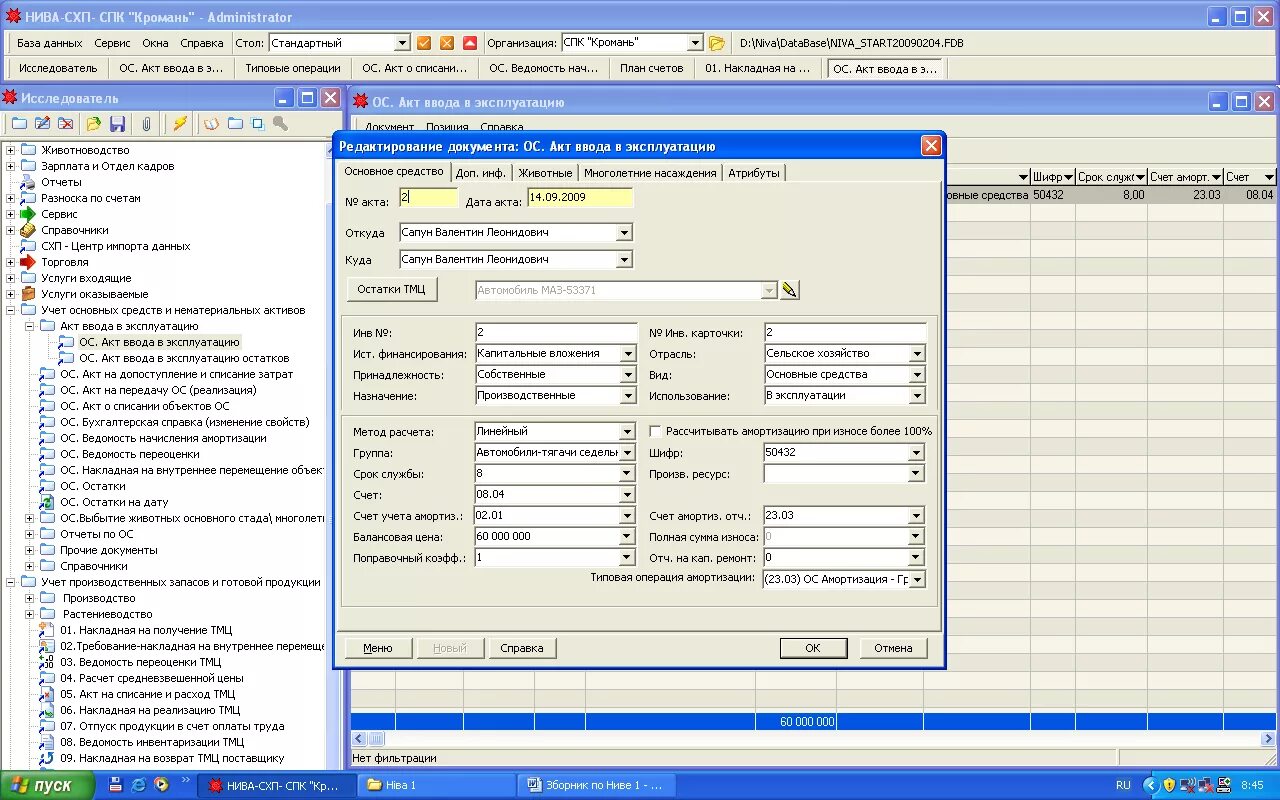
Task: Click the OK button in dialog
Action: 812,648
